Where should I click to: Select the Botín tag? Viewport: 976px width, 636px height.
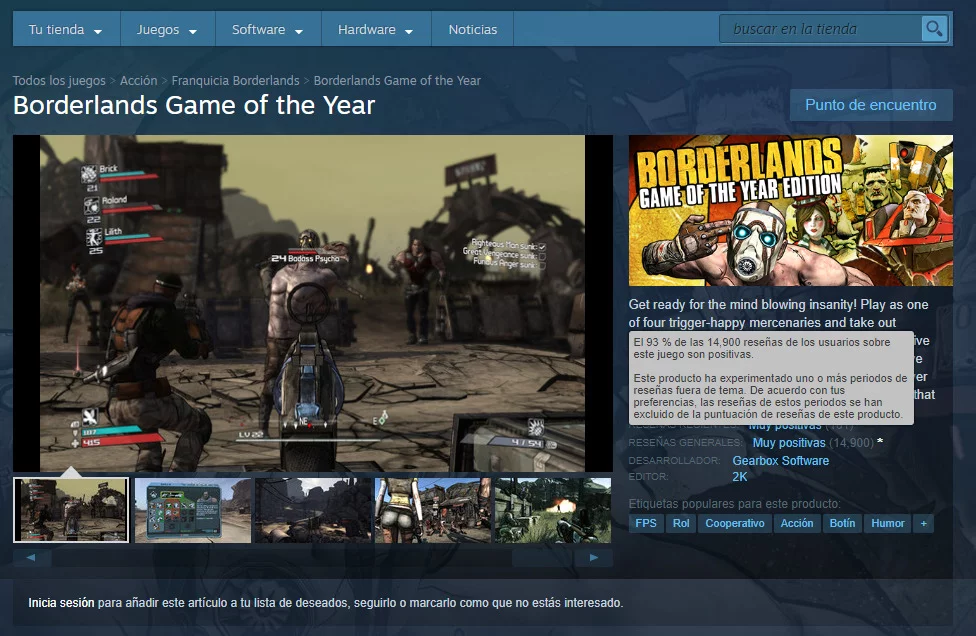click(x=842, y=523)
